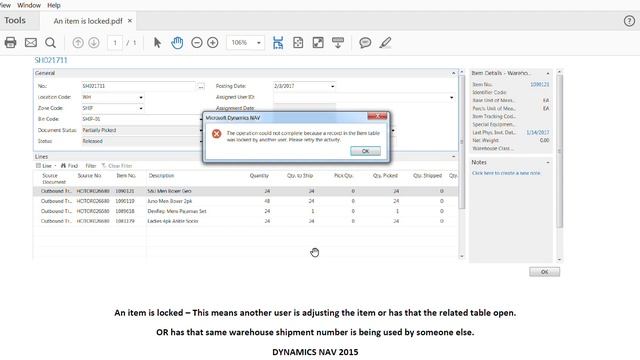Open the Location Code dropdown

click(x=141, y=97)
